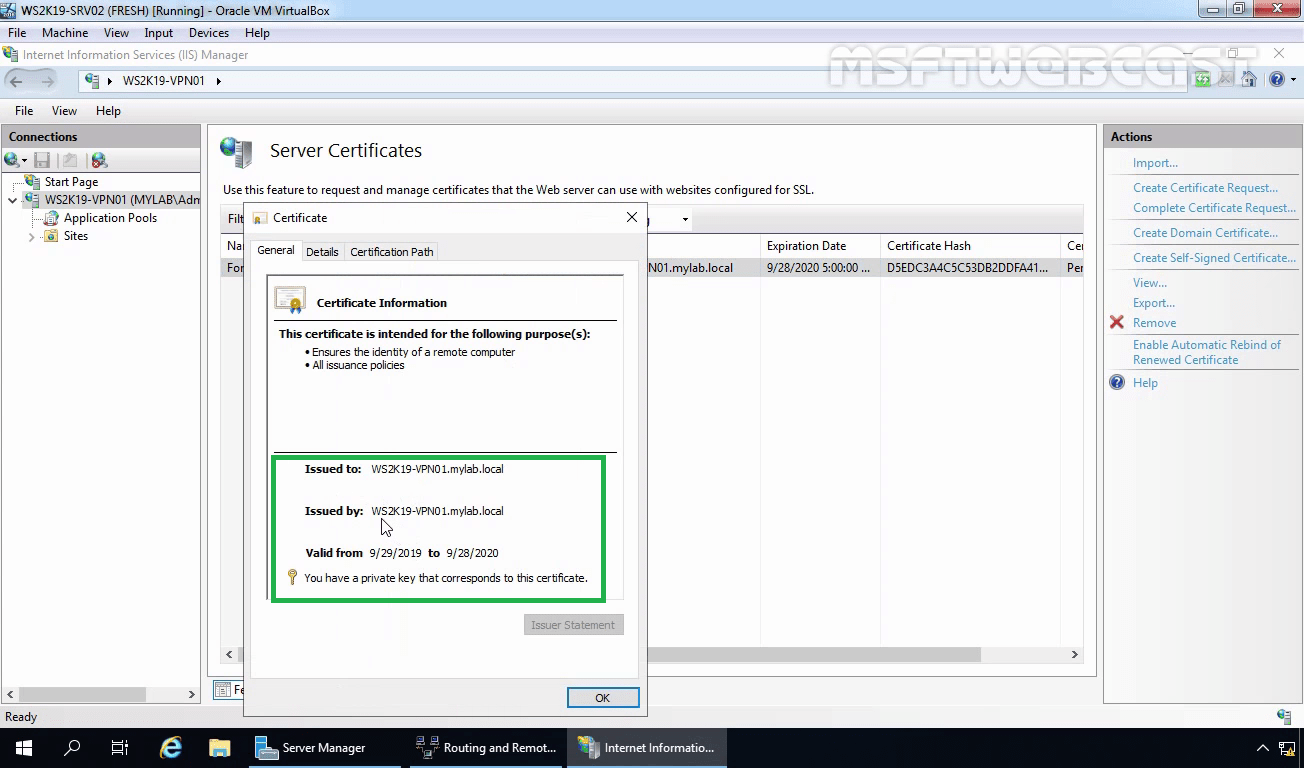The image size is (1304, 768).
Task: Close the Certificate dialog with X
Action: pyautogui.click(x=632, y=217)
